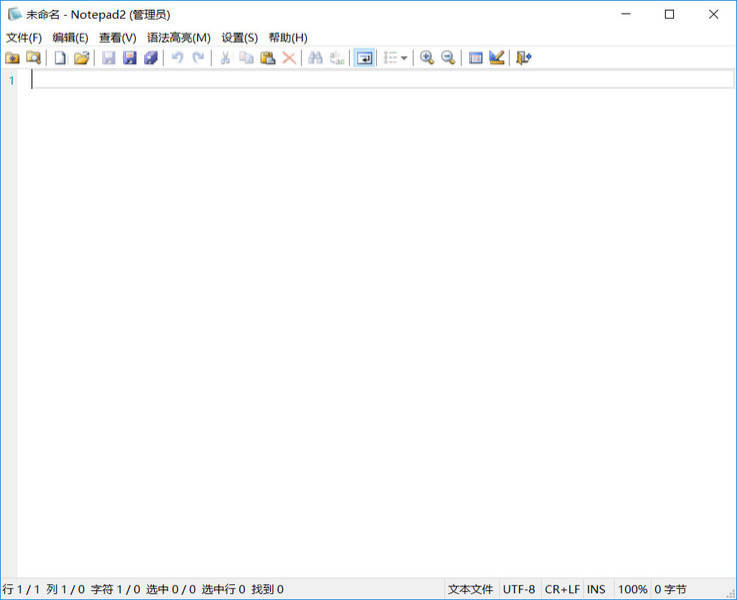Expand the list style dropdown arrow
This screenshot has height=600, width=737.
404,58
